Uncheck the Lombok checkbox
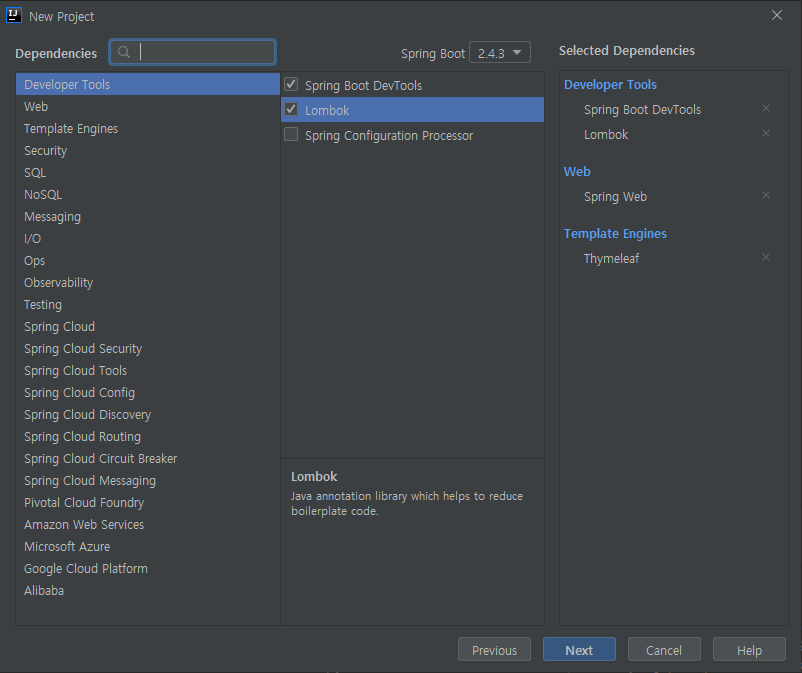Viewport: 802px width, 673px height. [x=291, y=109]
